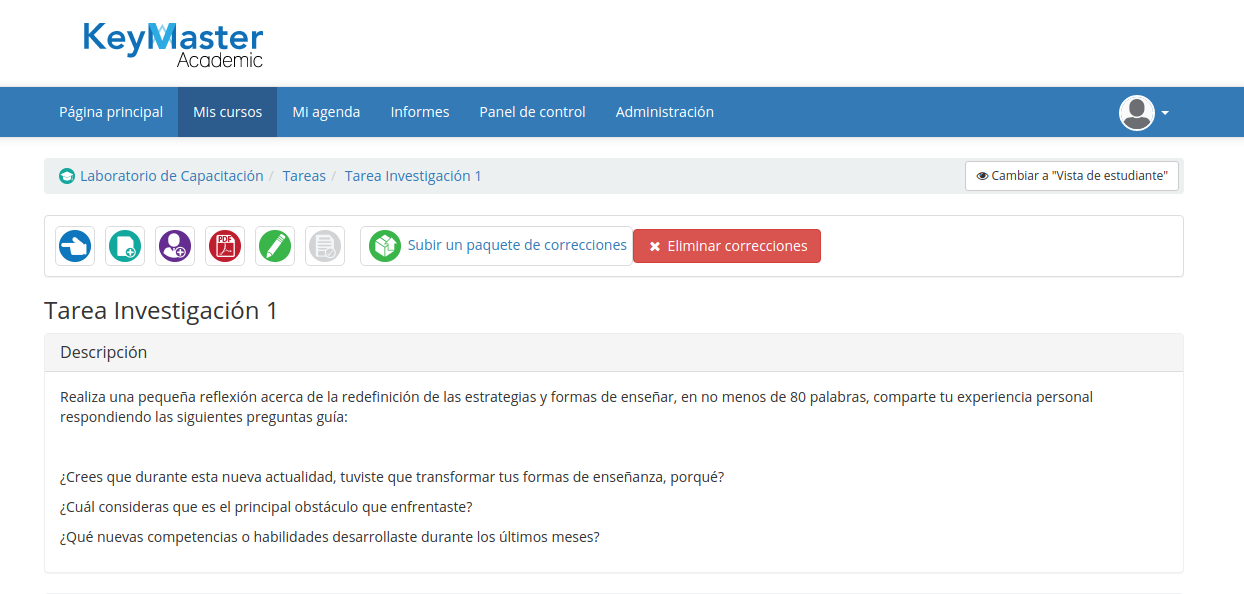This screenshot has width=1244, height=594.
Task: Open Panel de control
Action: coord(532,112)
